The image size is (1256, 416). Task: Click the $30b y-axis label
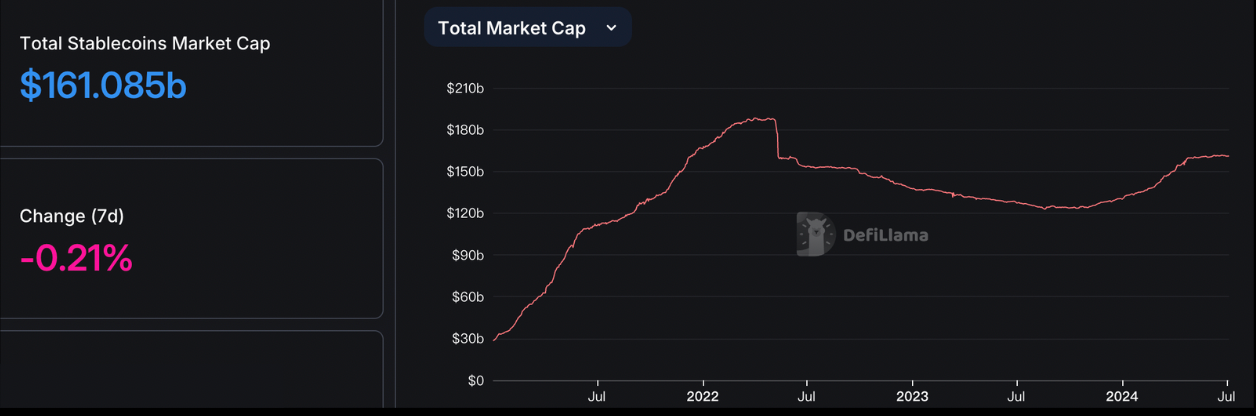[x=467, y=339]
